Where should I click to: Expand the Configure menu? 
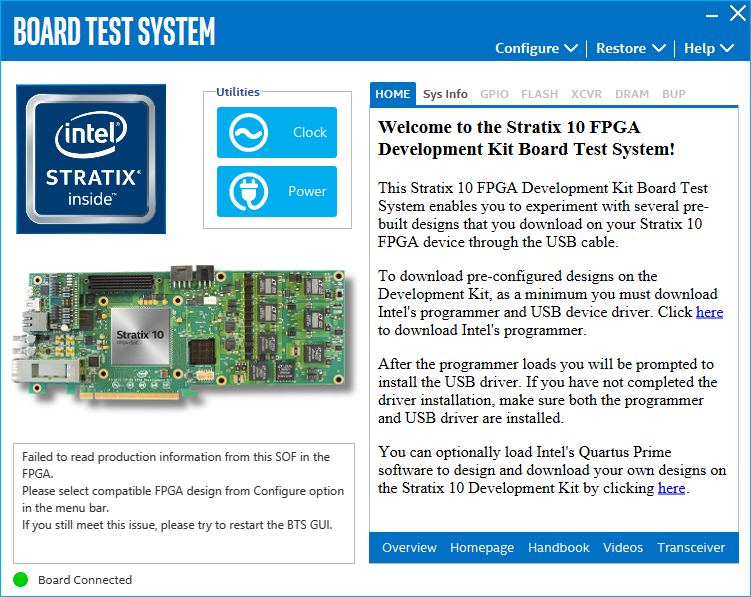pos(536,48)
